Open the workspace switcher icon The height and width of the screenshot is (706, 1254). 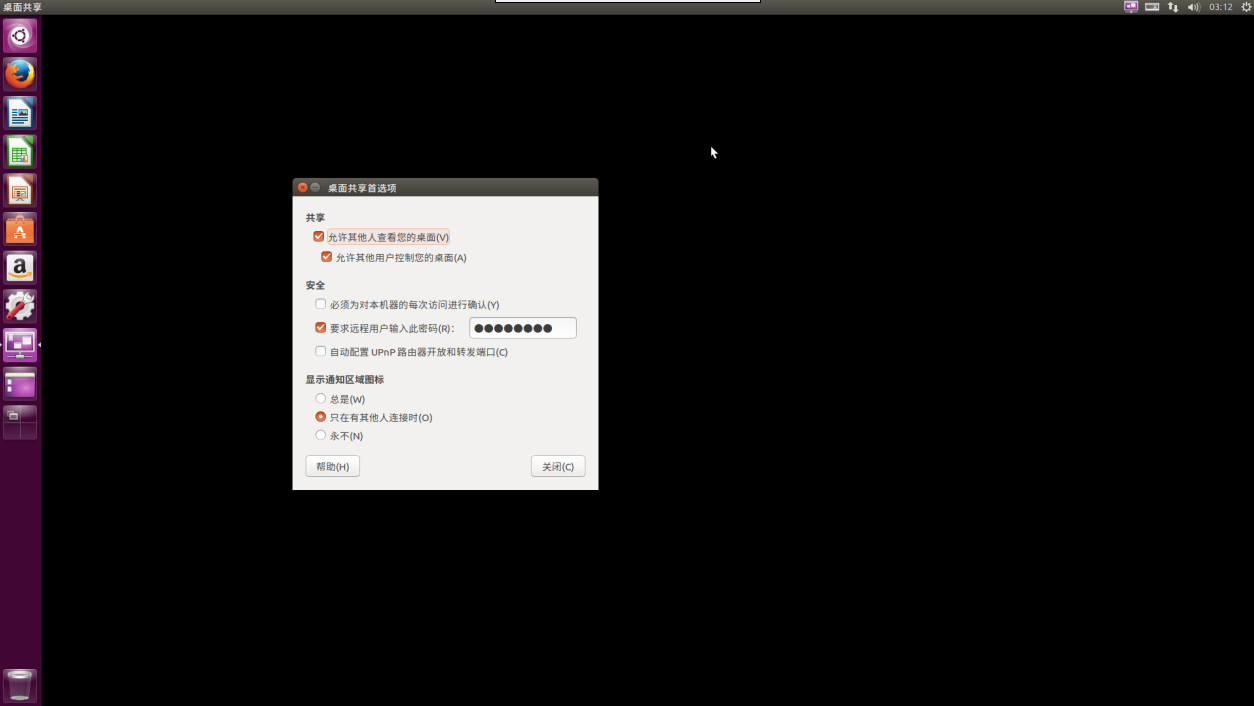click(20, 422)
